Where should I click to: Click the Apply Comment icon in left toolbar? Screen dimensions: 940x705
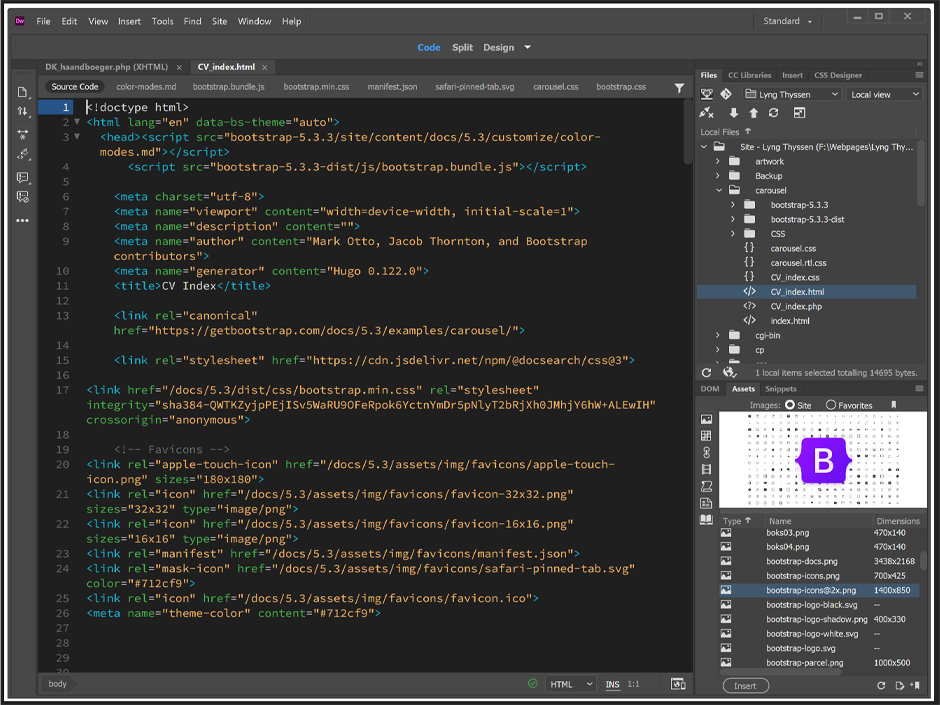tap(22, 177)
